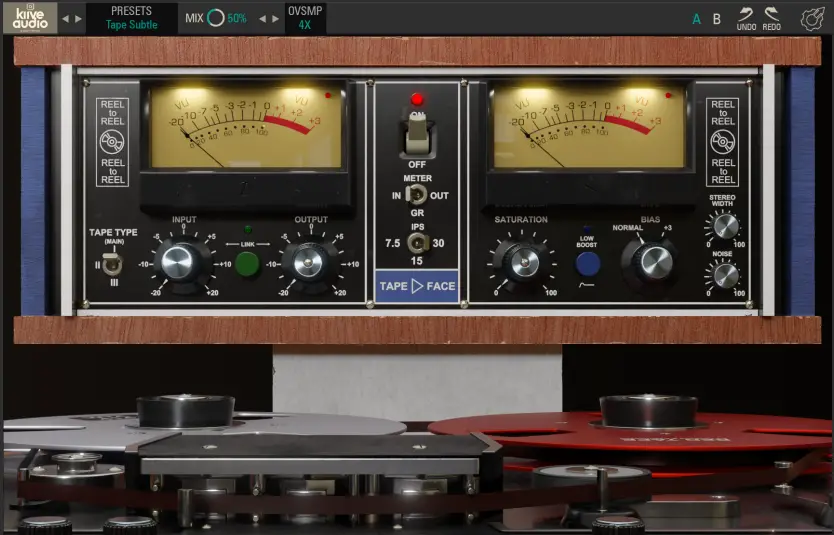Toggle the Tape Type II/III switch
This screenshot has width=834, height=535.
112,264
